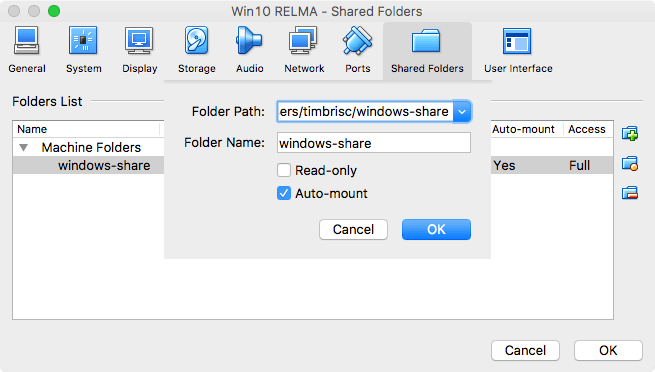Collapse the Machine Folders tree group
Viewport: 655px width, 372px height.
[24, 147]
